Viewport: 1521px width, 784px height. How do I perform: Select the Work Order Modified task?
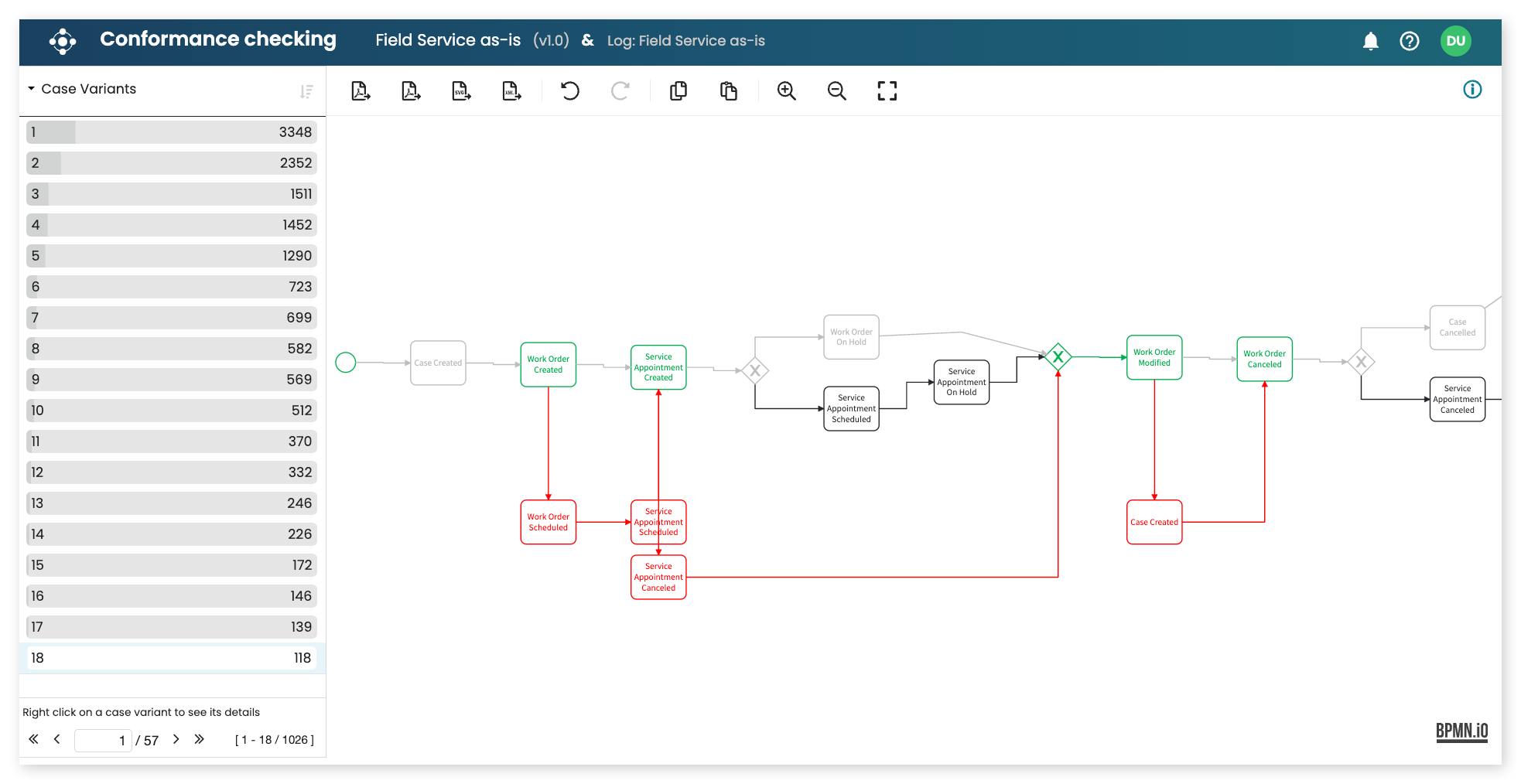(1154, 357)
